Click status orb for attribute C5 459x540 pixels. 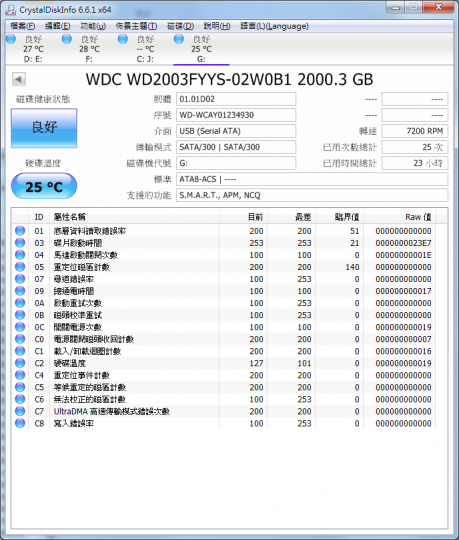(x=20, y=387)
